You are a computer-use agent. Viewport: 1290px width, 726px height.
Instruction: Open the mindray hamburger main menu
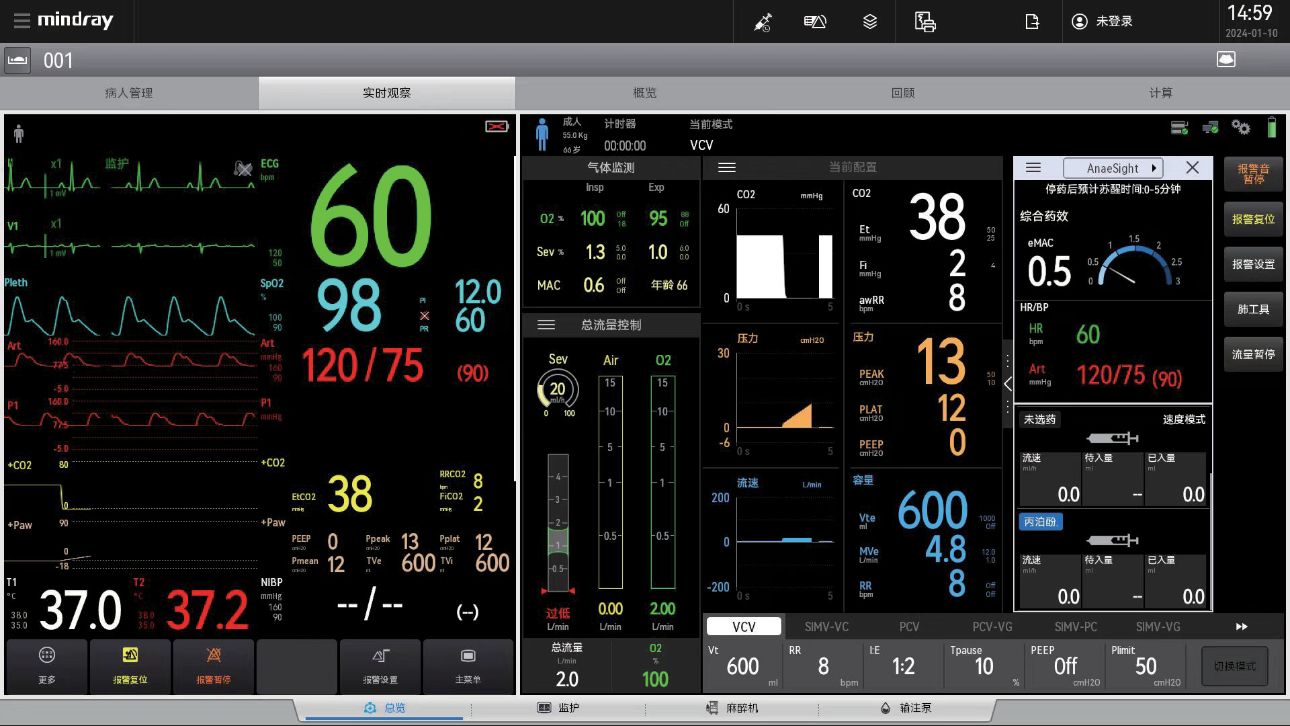pyautogui.click(x=21, y=21)
